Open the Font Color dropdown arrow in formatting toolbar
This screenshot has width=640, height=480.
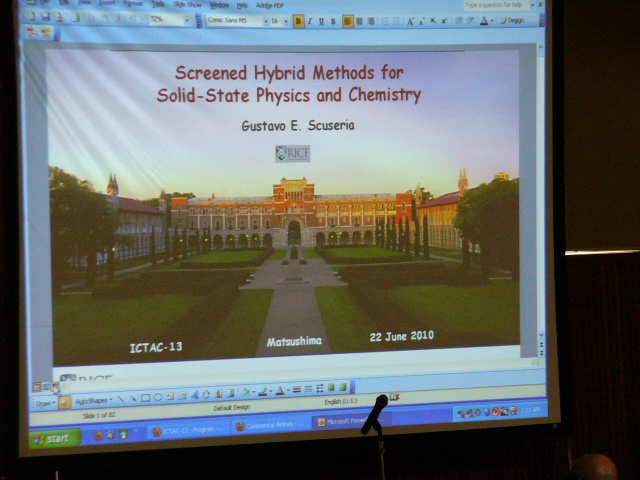click(492, 20)
